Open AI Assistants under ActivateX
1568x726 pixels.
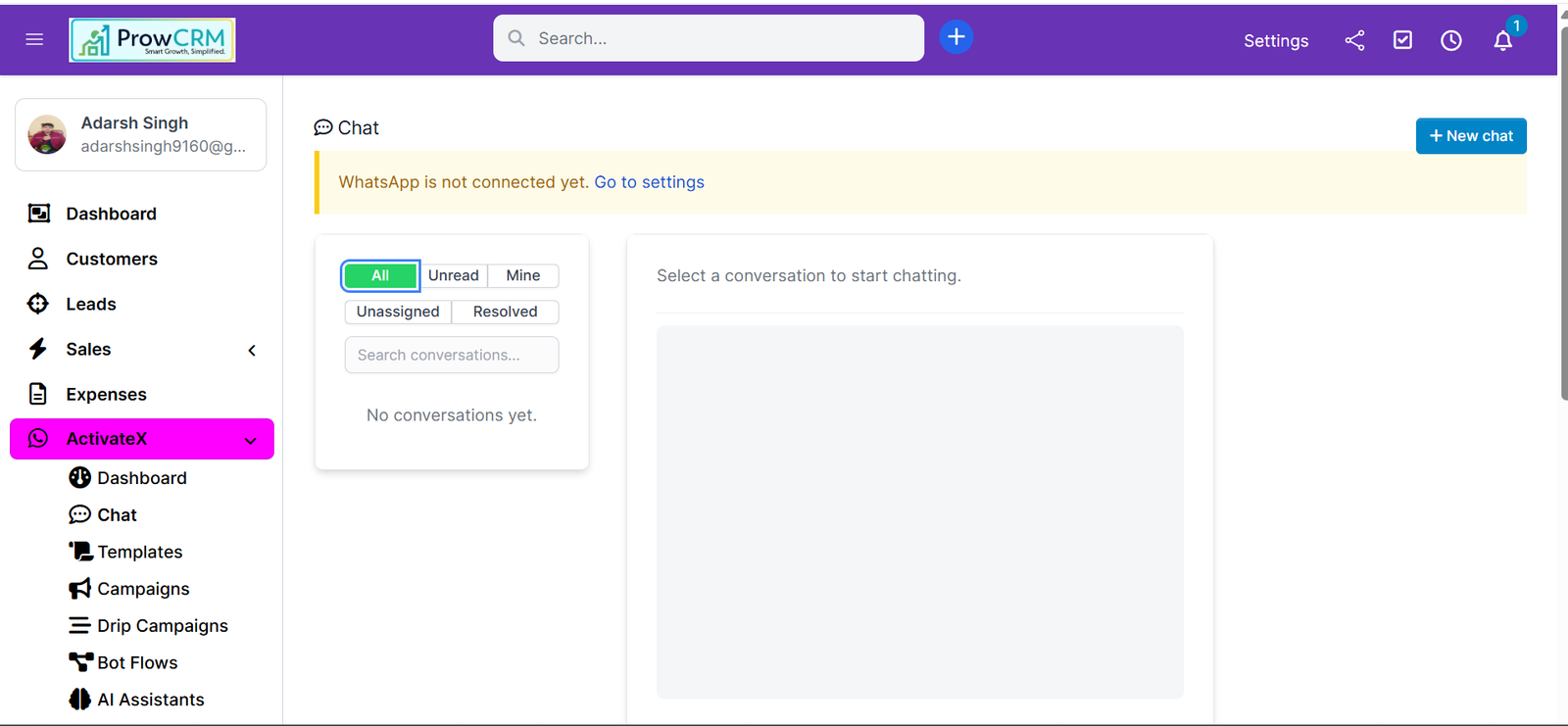(151, 700)
